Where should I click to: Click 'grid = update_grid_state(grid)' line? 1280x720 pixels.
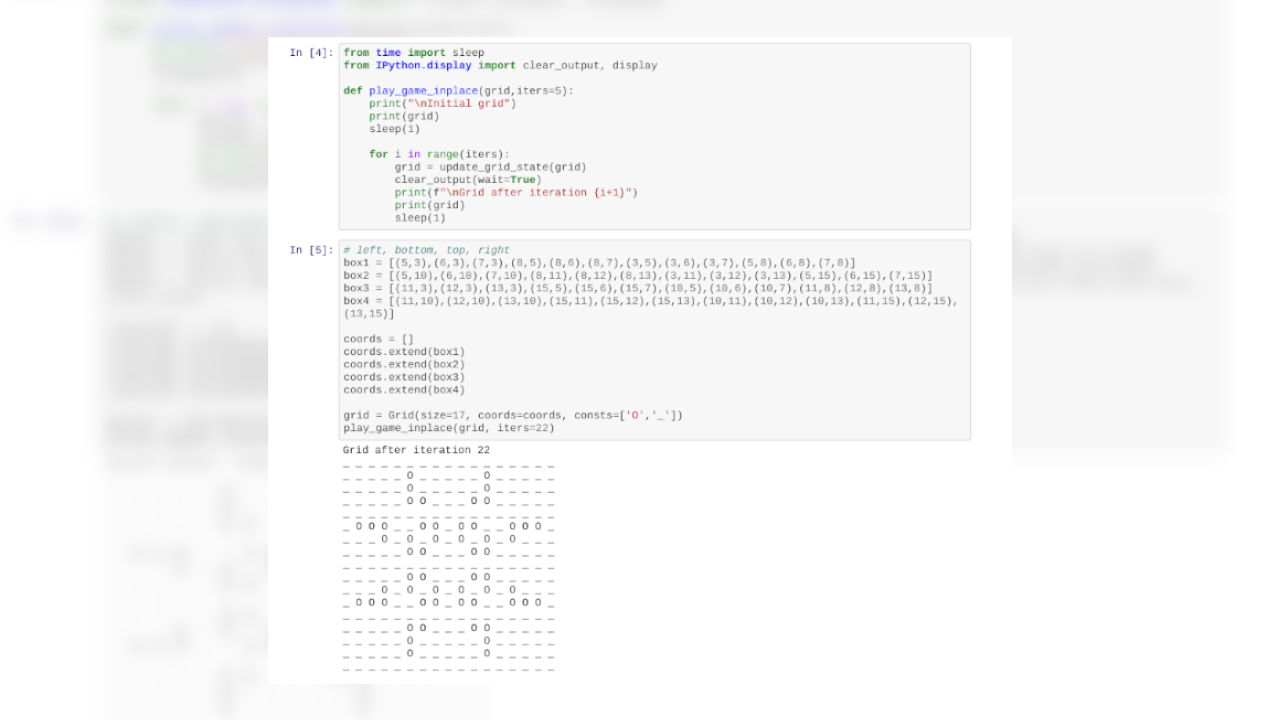(x=490, y=167)
